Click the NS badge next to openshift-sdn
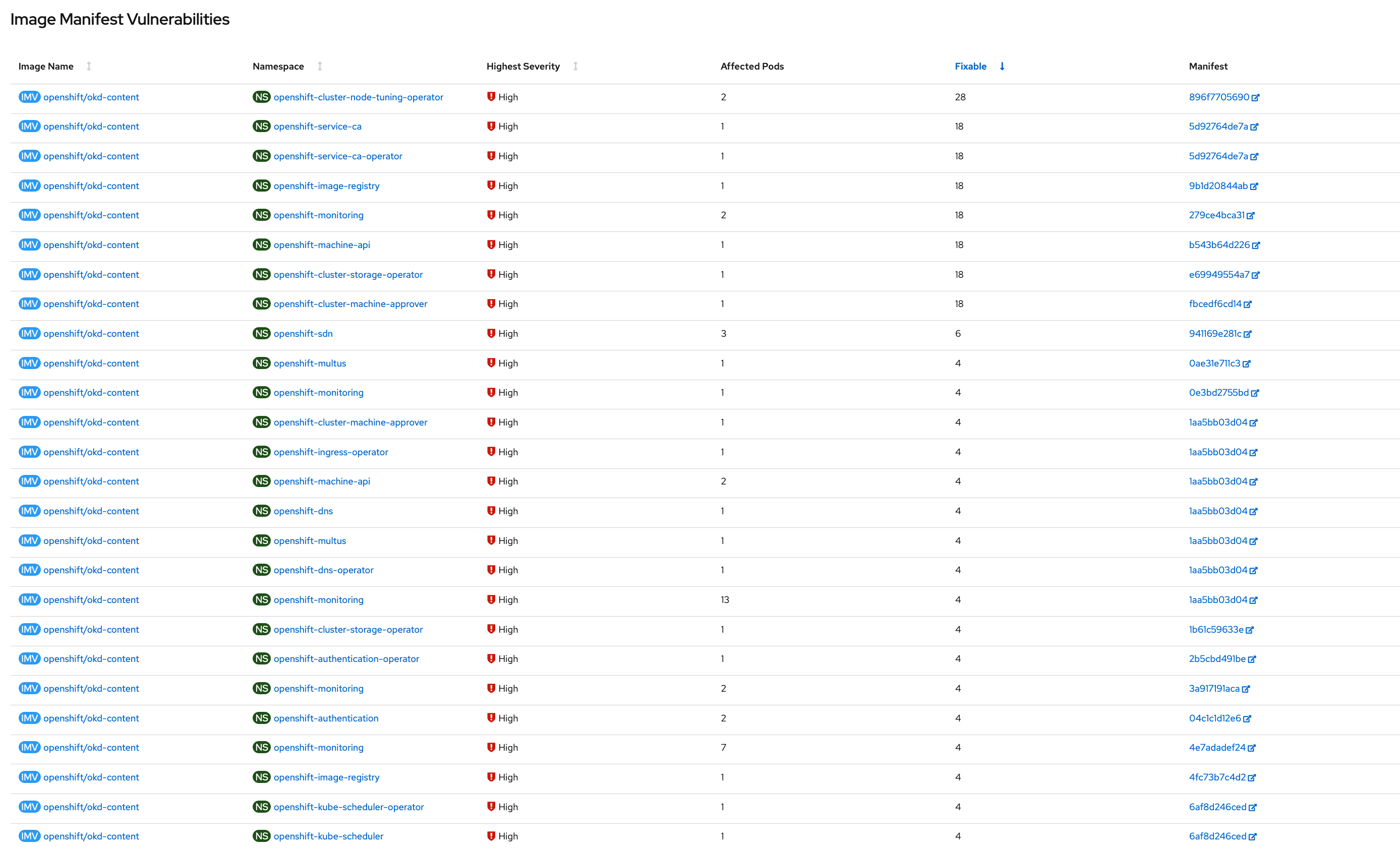 [261, 333]
